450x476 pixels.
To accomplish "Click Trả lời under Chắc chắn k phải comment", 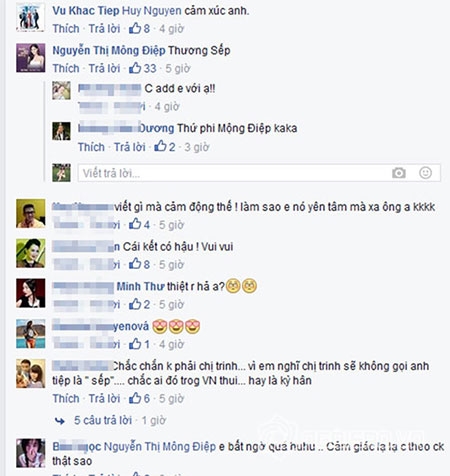I will tap(104, 398).
